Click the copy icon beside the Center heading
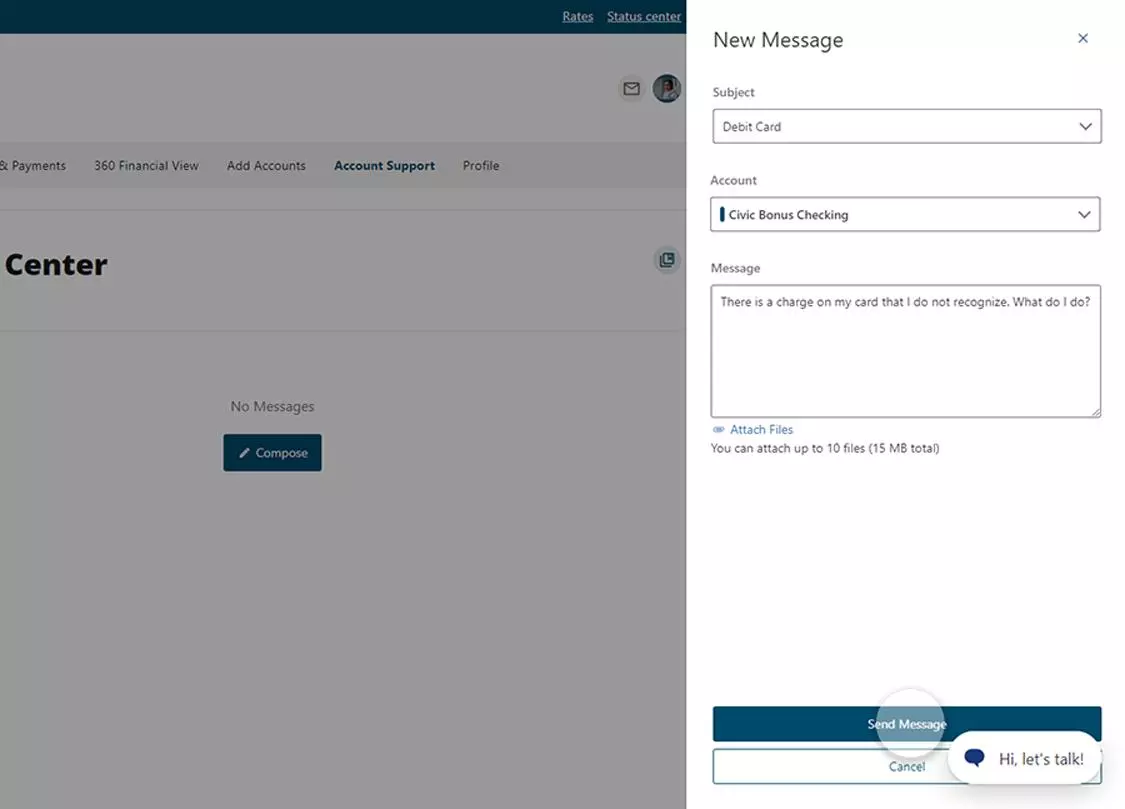Viewport: 1125px width, 809px height. (667, 259)
